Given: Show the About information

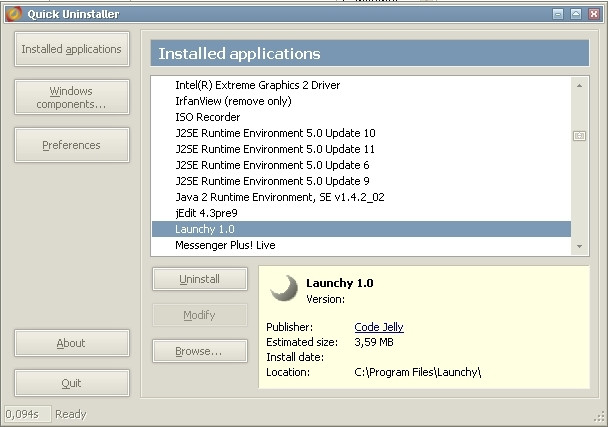Looking at the screenshot, I should coord(72,343).
